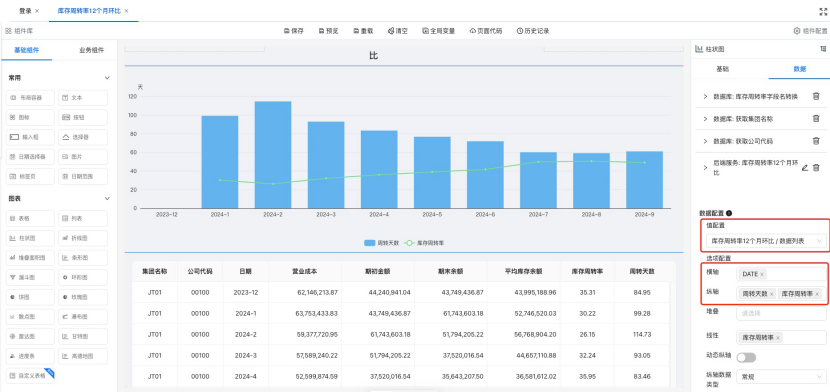Switch to the 基础 config tab
Image resolution: width=830 pixels, height=392 pixels.
(723, 69)
